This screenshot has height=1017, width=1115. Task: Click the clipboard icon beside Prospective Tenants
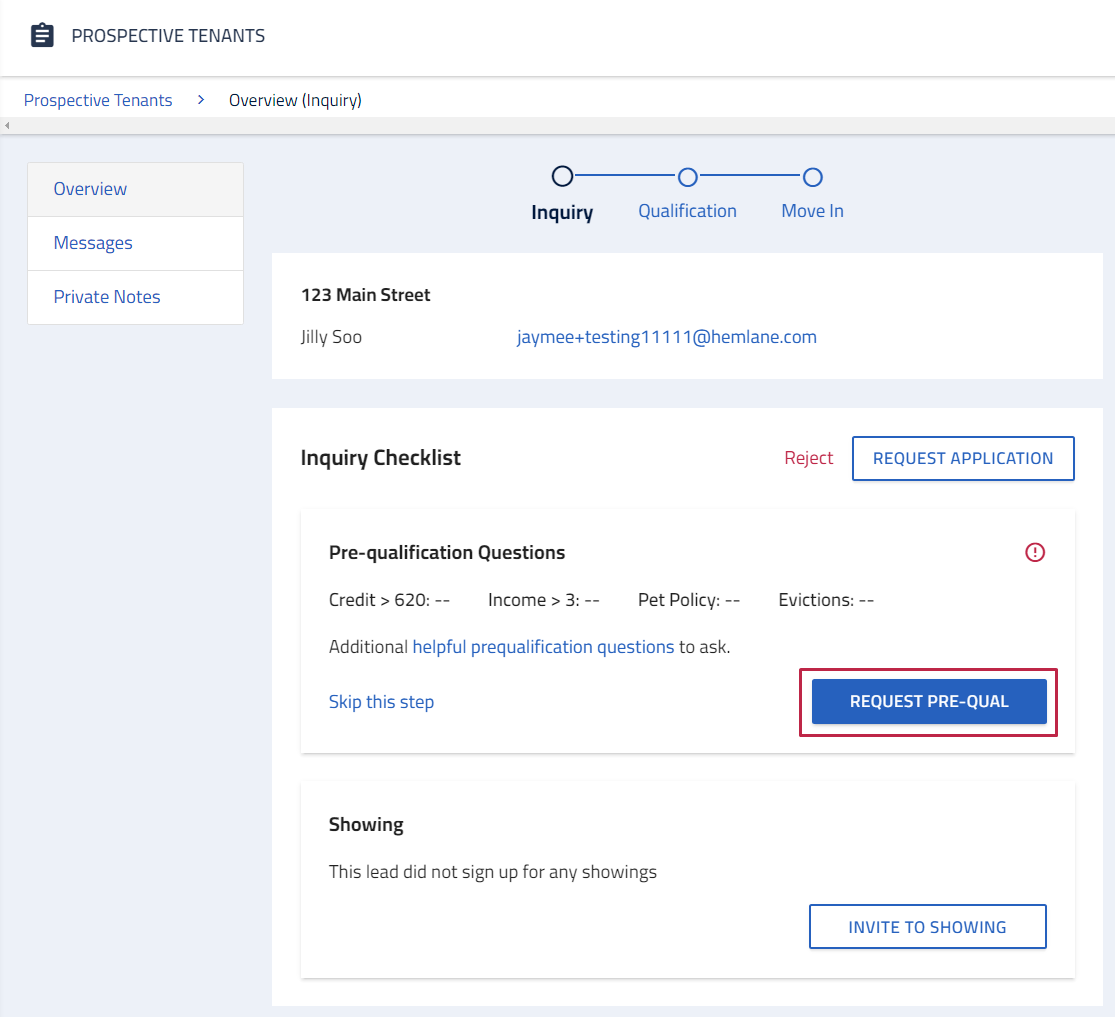pos(42,36)
